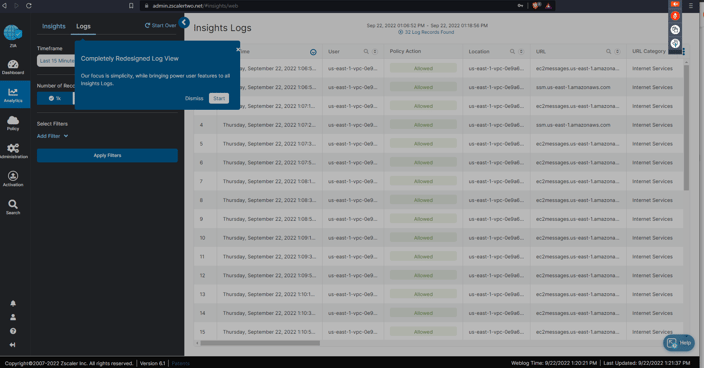Screen dimensions: 704x368
Task: Open the Location column sort stepper
Action: (521, 52)
